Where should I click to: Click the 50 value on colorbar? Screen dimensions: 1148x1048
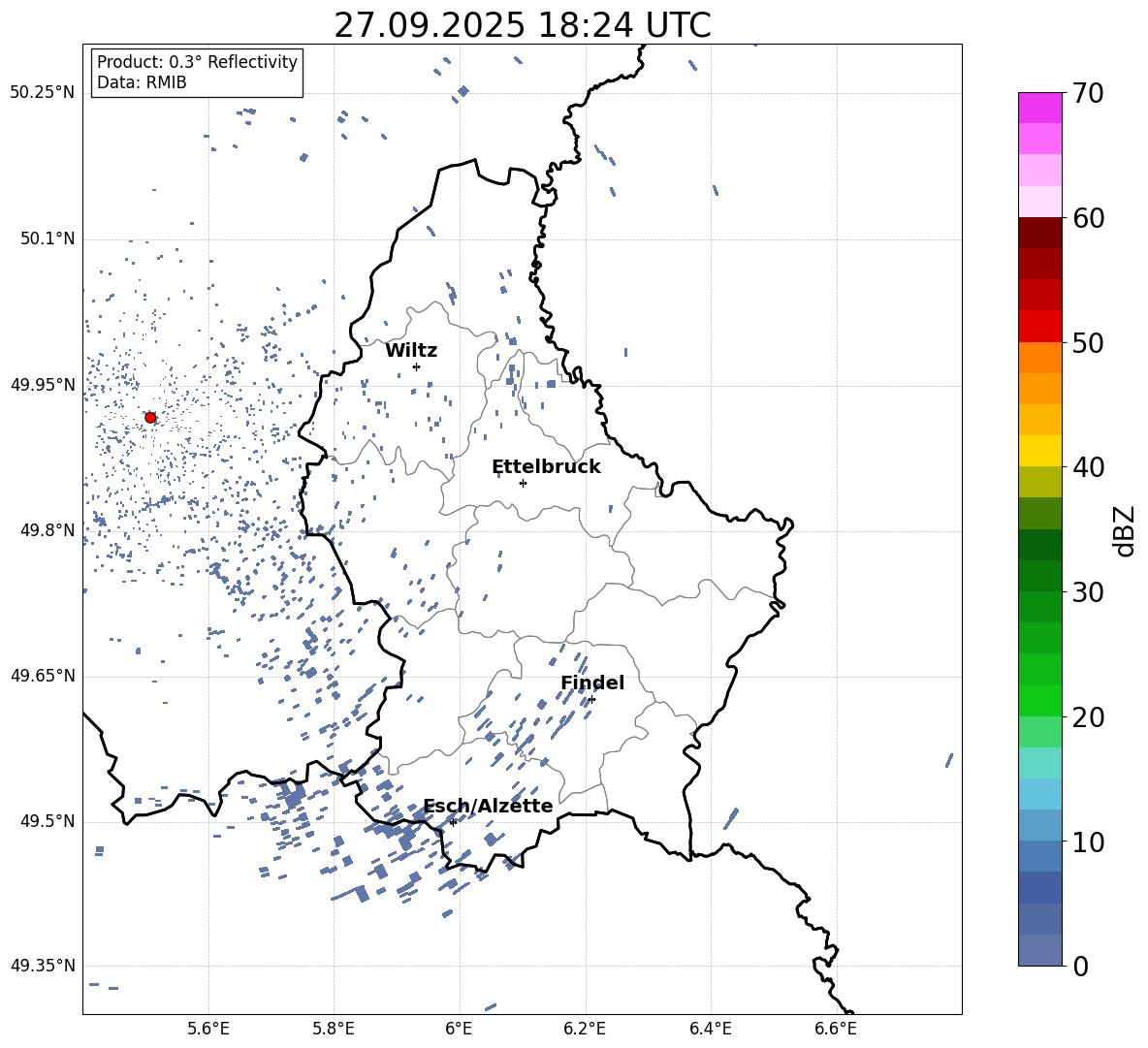[1087, 342]
